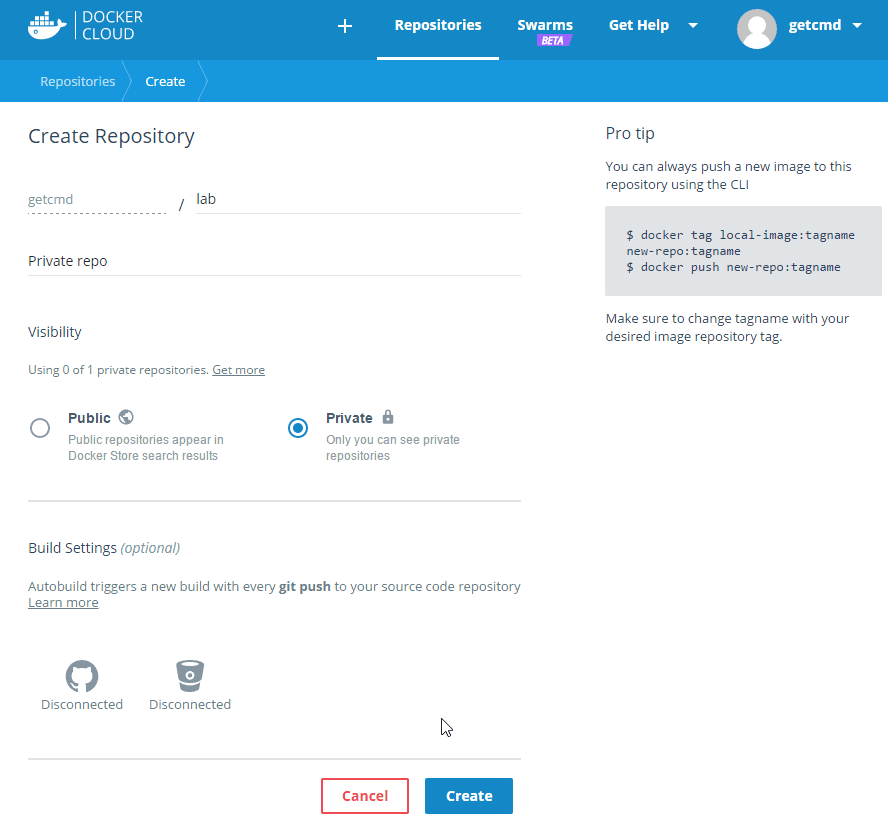
Task: Click the Private option label text
Action: (x=349, y=418)
